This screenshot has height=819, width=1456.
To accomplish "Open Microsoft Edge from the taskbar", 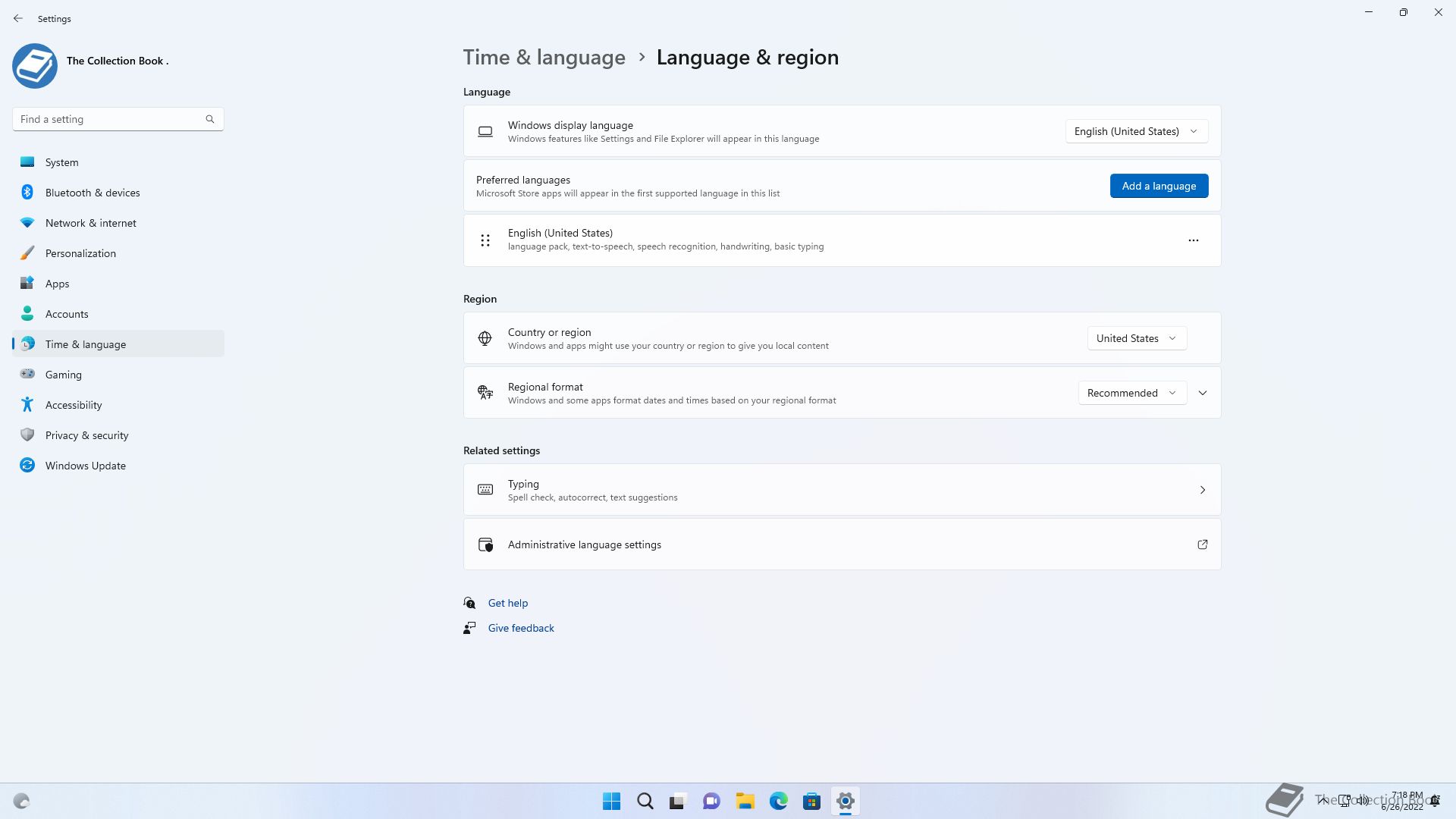I will (778, 801).
